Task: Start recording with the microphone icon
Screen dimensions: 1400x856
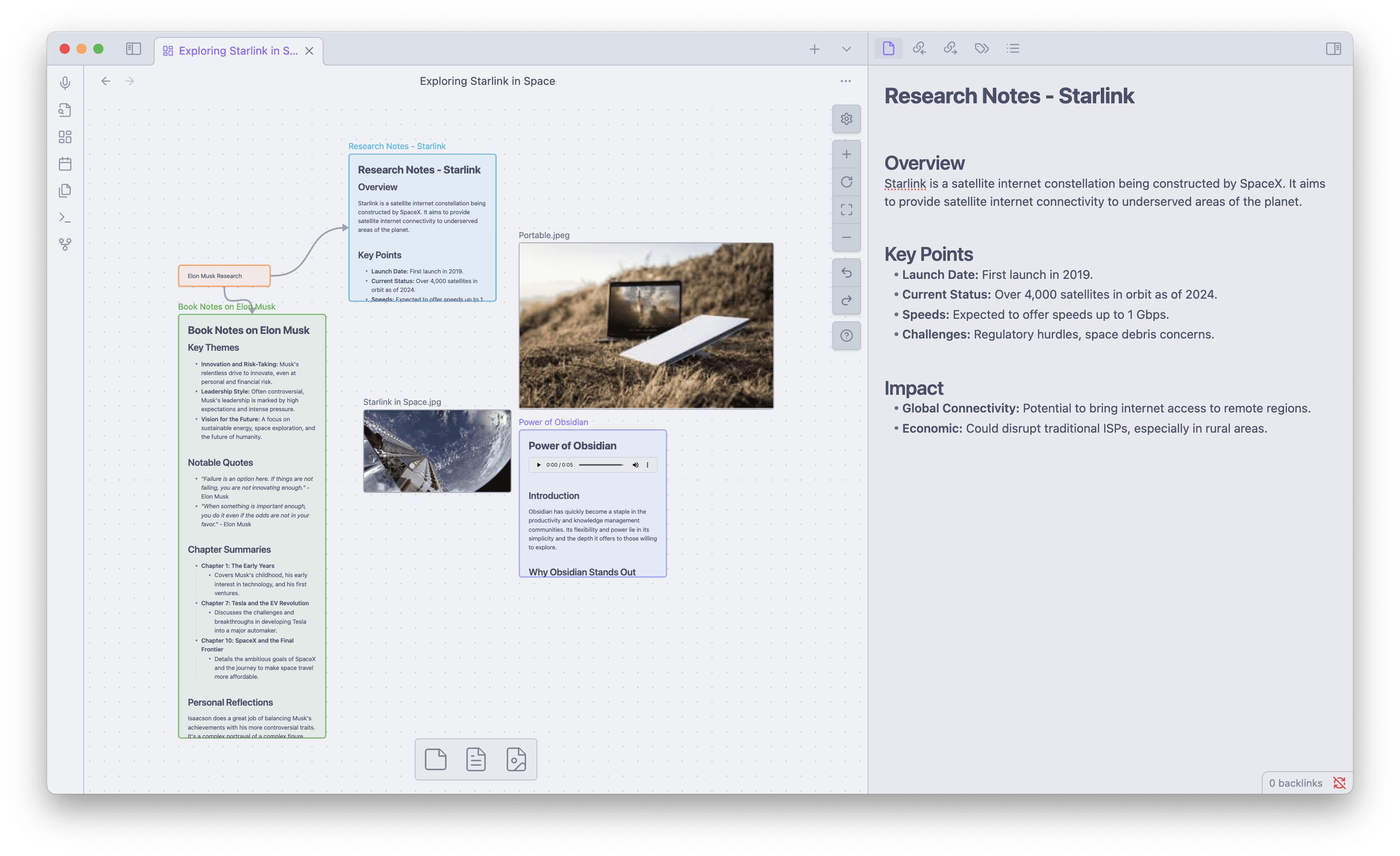Action: click(x=65, y=82)
